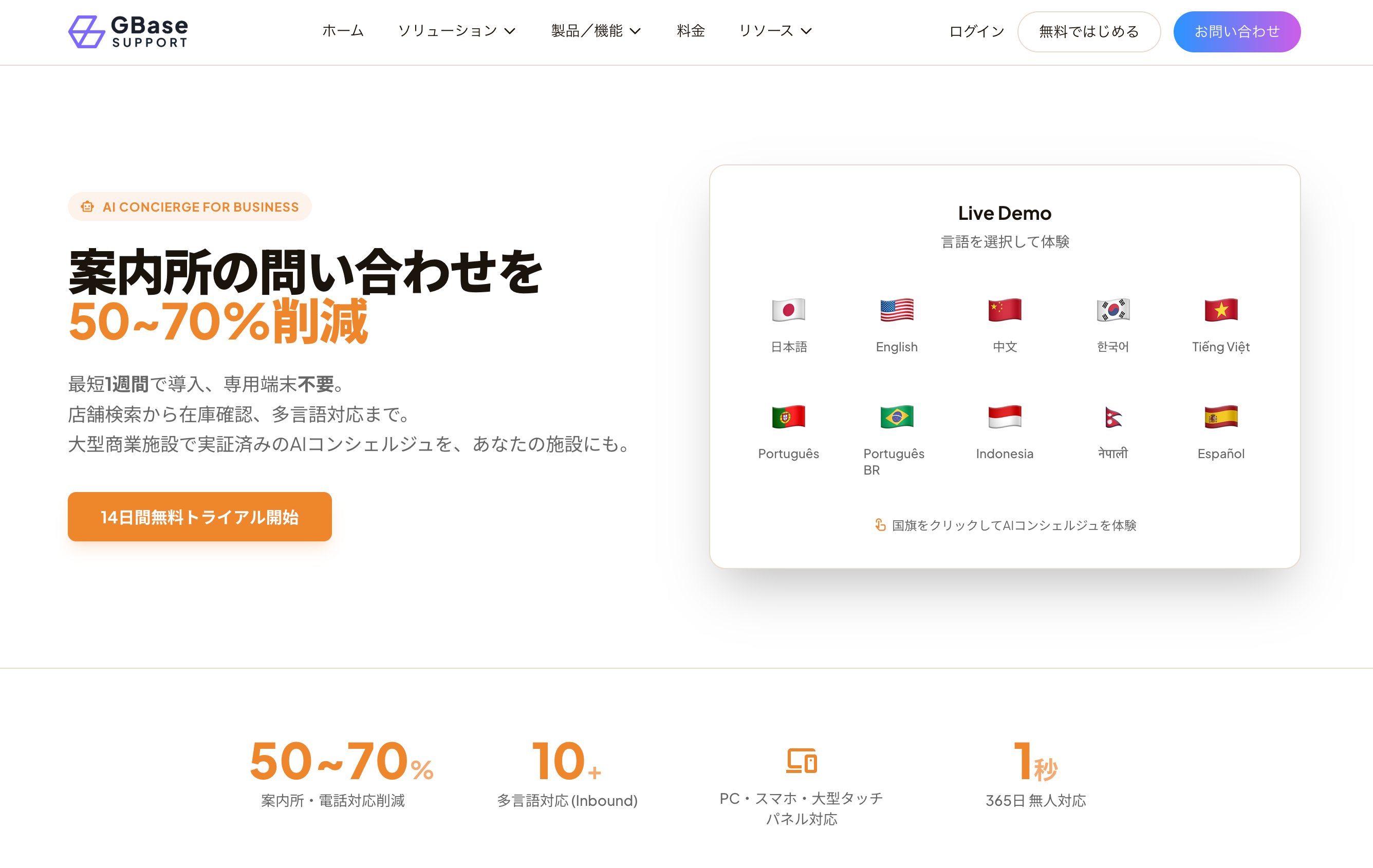Viewport: 1373px width, 868px height.
Task: Click the Japan flag for 日本語 demo
Action: coord(788,311)
